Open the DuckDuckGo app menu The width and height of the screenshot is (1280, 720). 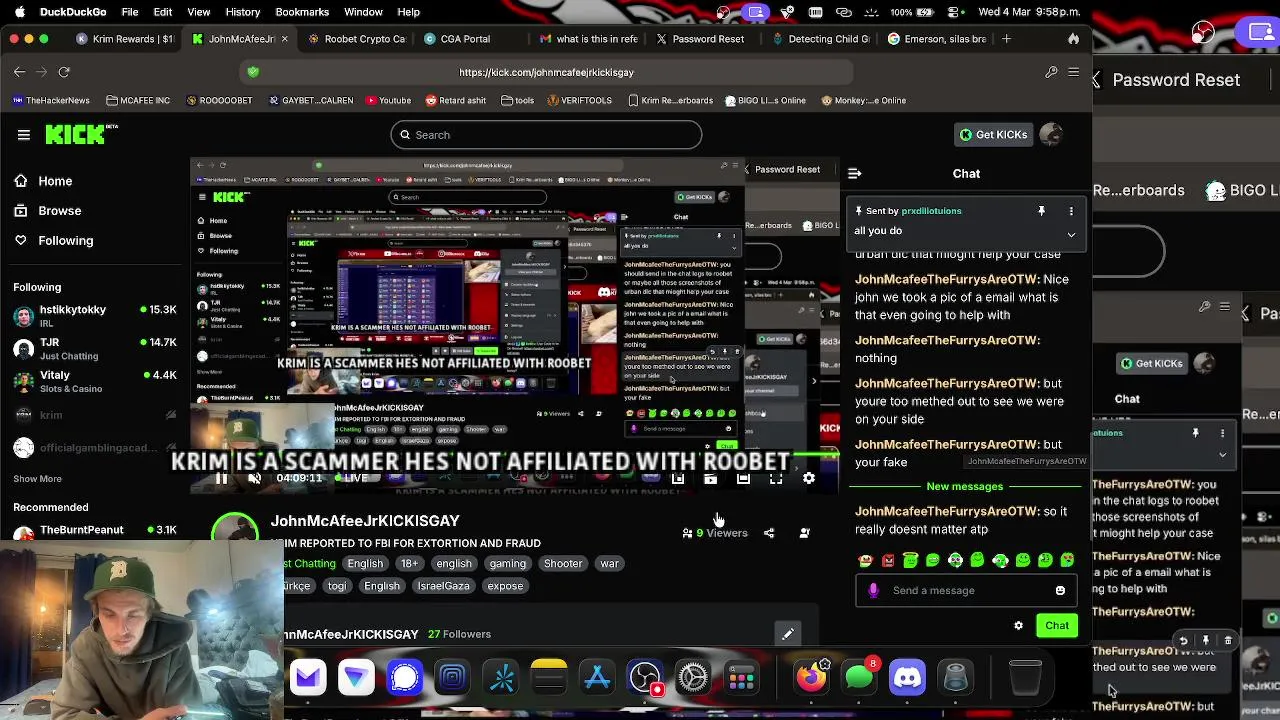point(73,12)
